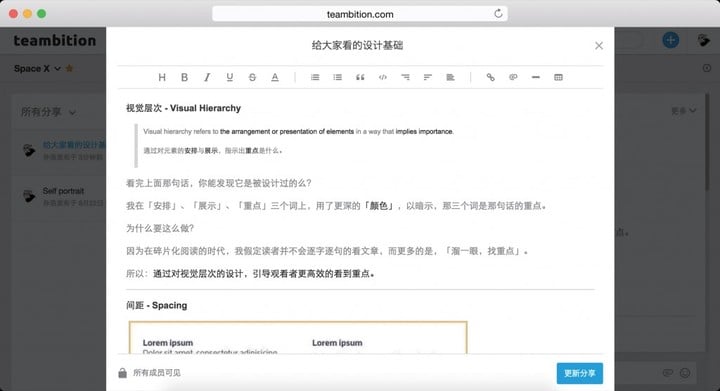The width and height of the screenshot is (720, 391).
Task: Open the user avatar menu at top right
Action: pyautogui.click(x=703, y=40)
